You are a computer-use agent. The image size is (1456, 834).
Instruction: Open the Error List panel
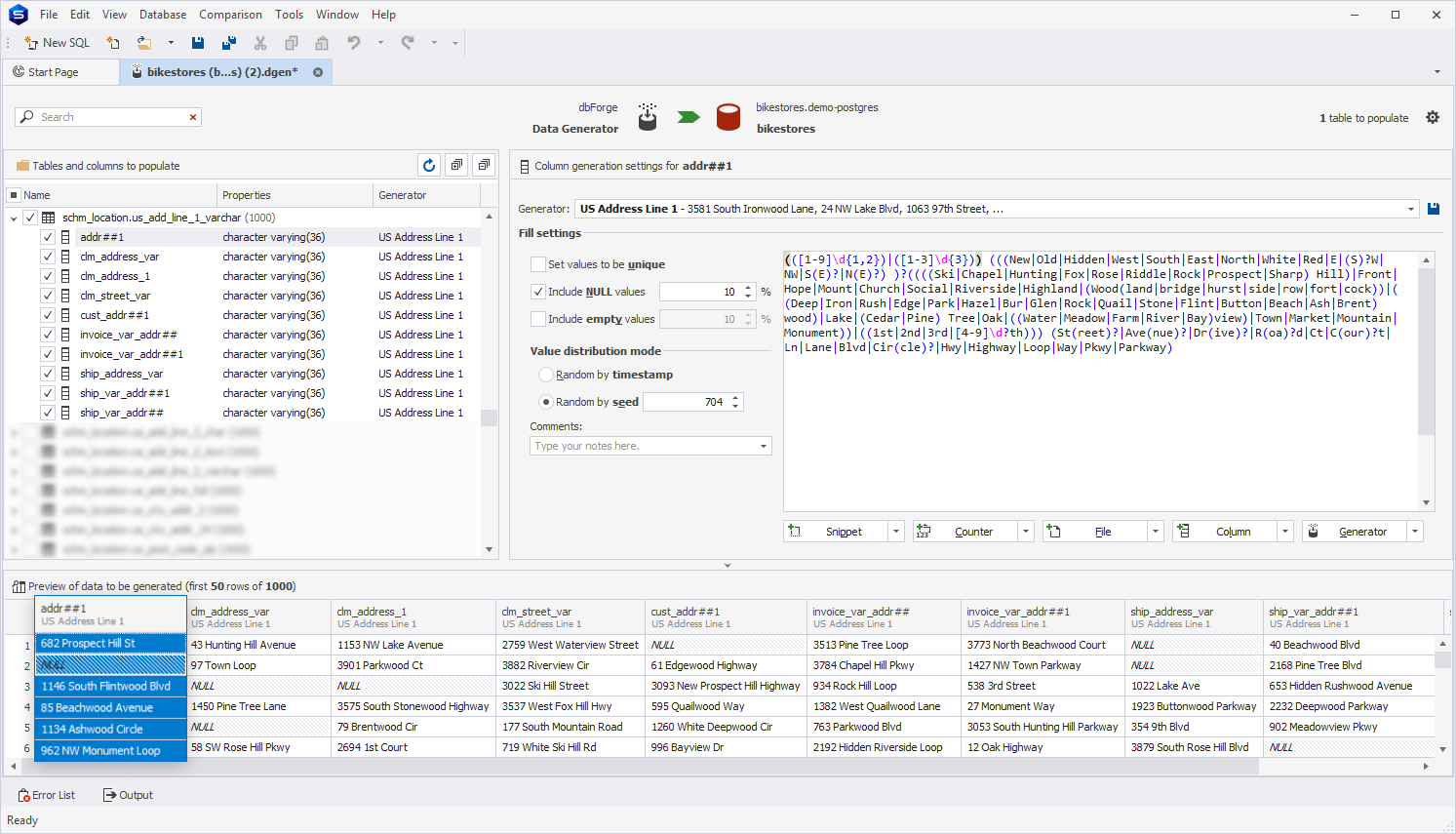[47, 795]
